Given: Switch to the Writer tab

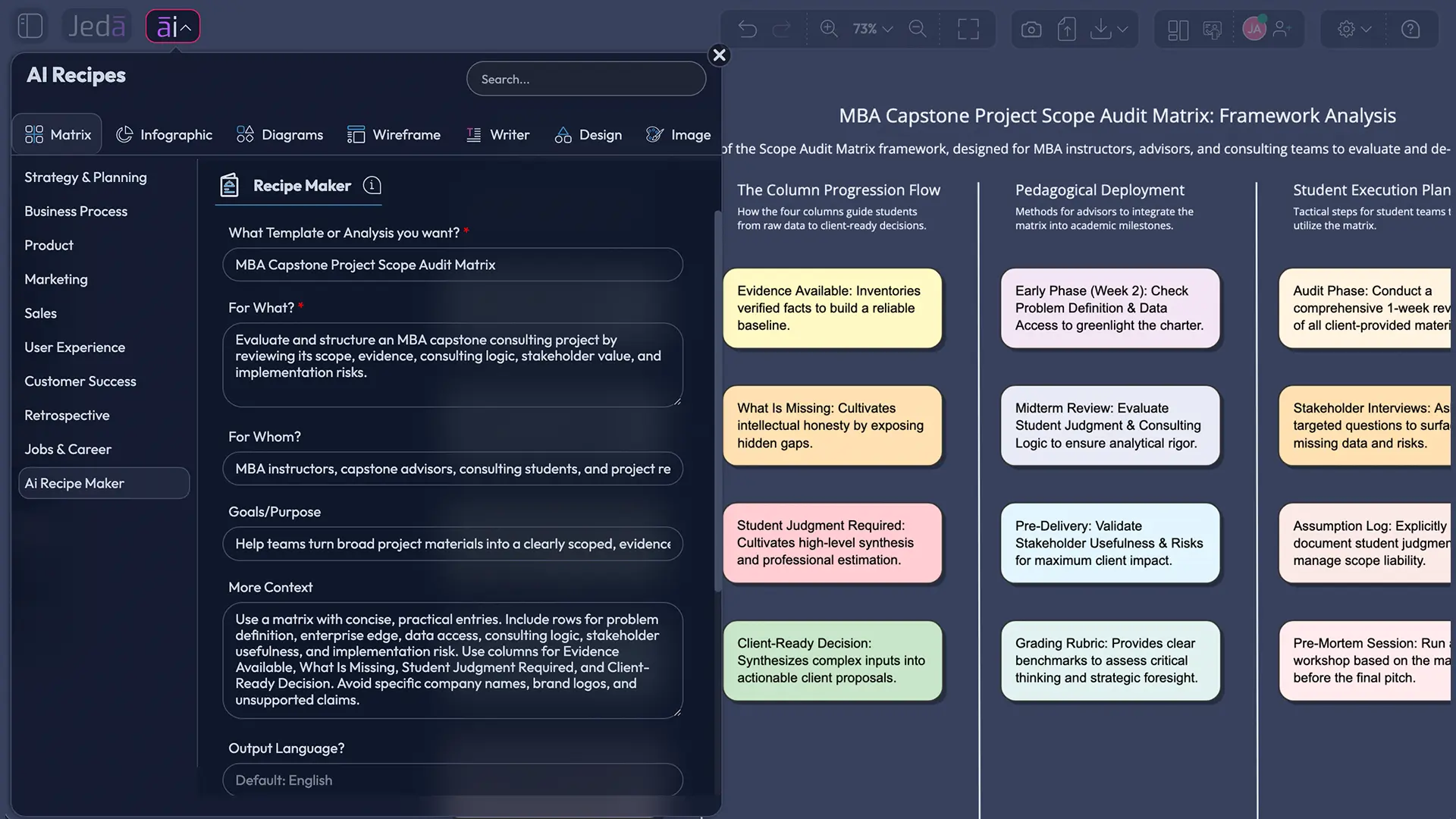Looking at the screenshot, I should tap(497, 134).
